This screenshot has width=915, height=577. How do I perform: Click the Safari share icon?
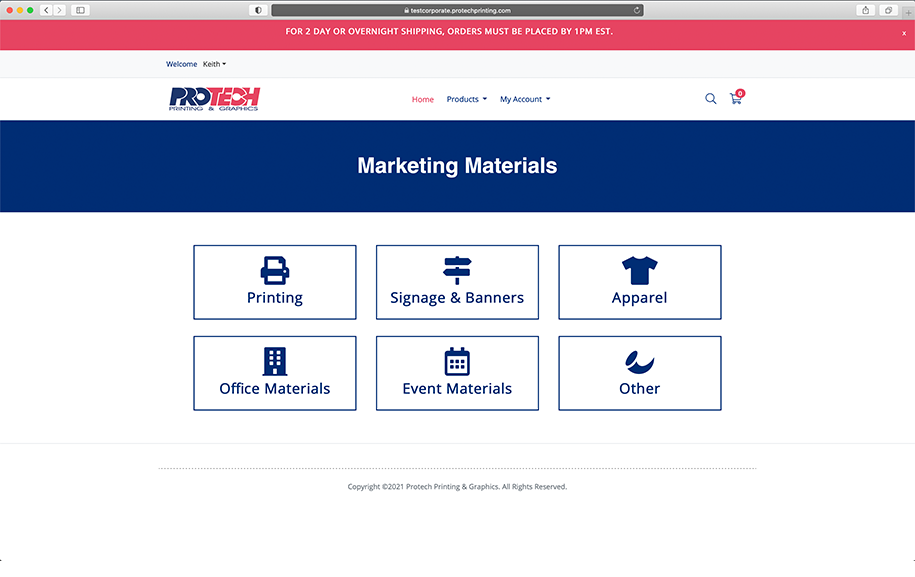(865, 10)
